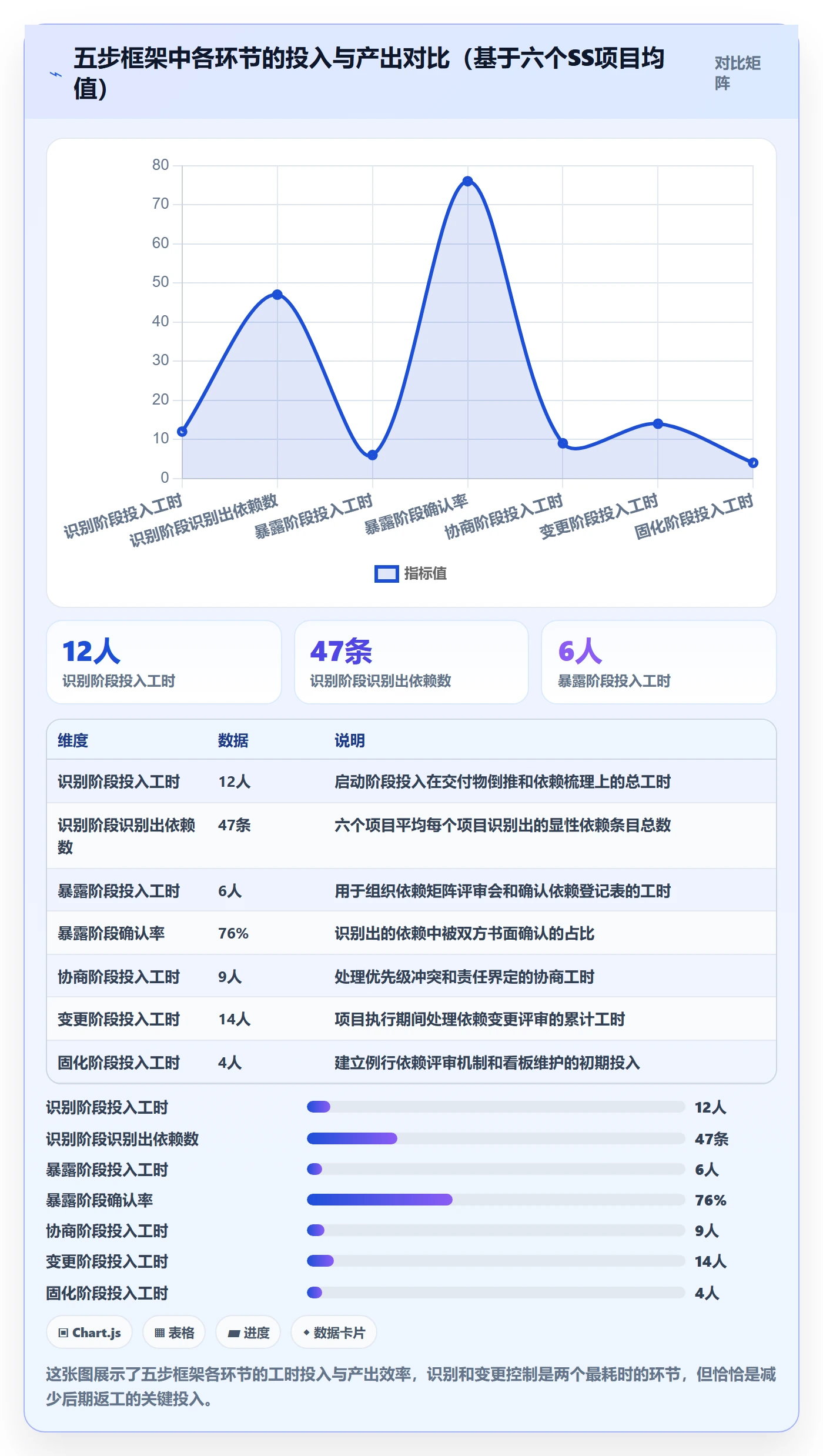Select table row 协商阶段投入工时

(411, 976)
